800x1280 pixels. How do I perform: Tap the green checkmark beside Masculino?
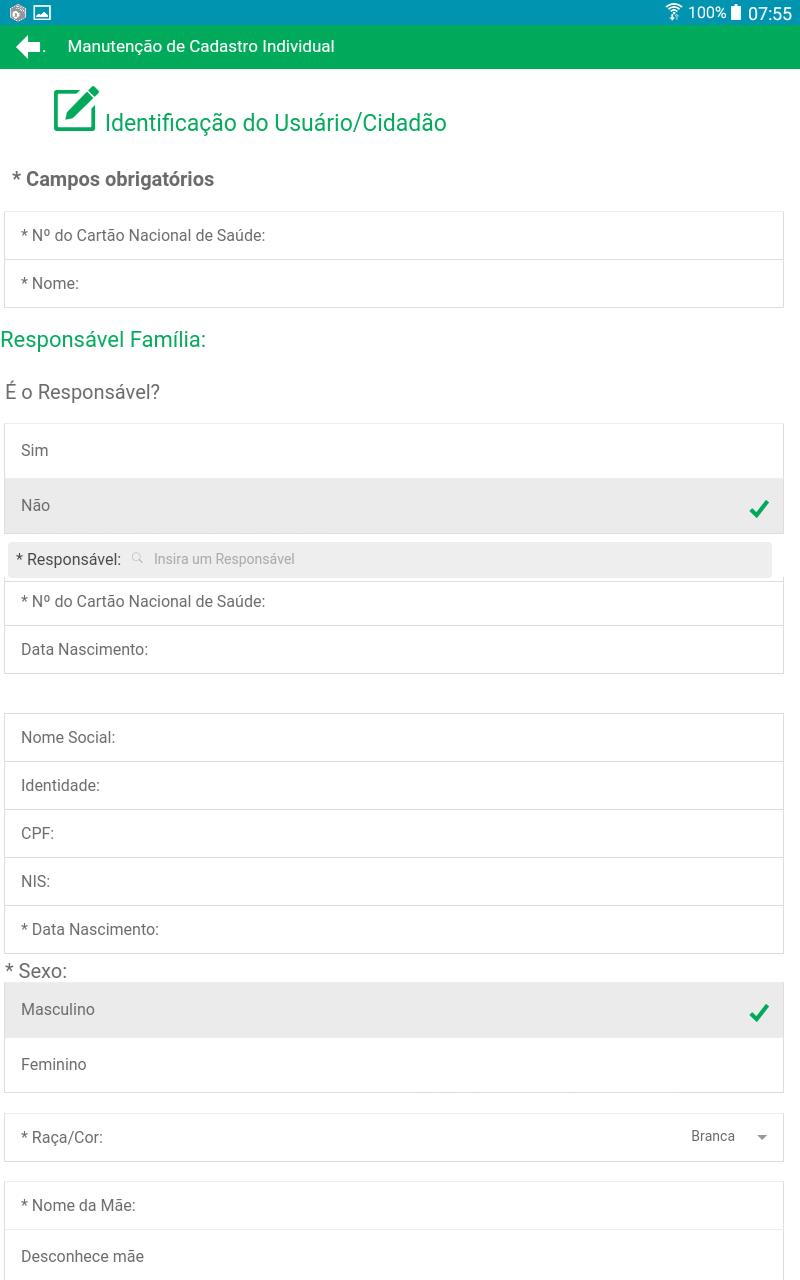759,1013
